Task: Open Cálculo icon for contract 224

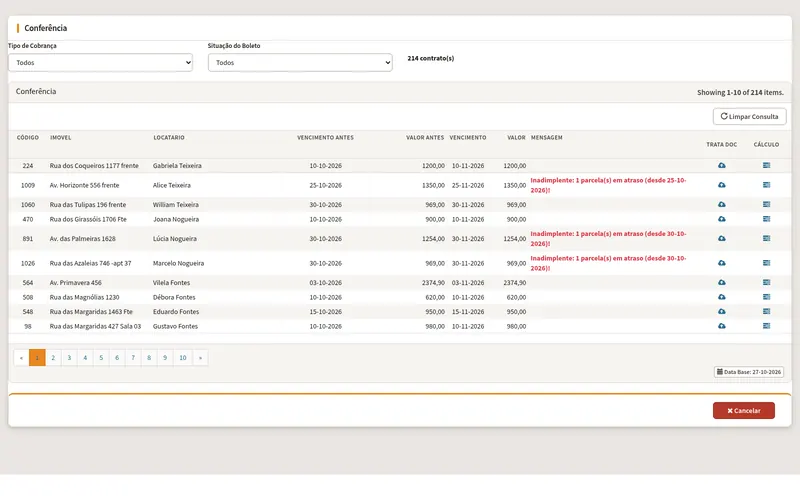Action: tap(766, 165)
